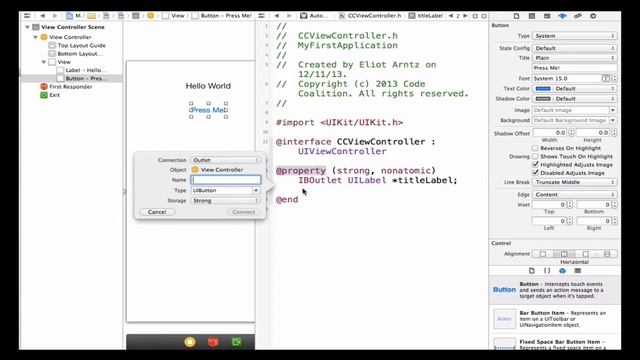Select the Attributes inspector tab

(x=562, y=16)
